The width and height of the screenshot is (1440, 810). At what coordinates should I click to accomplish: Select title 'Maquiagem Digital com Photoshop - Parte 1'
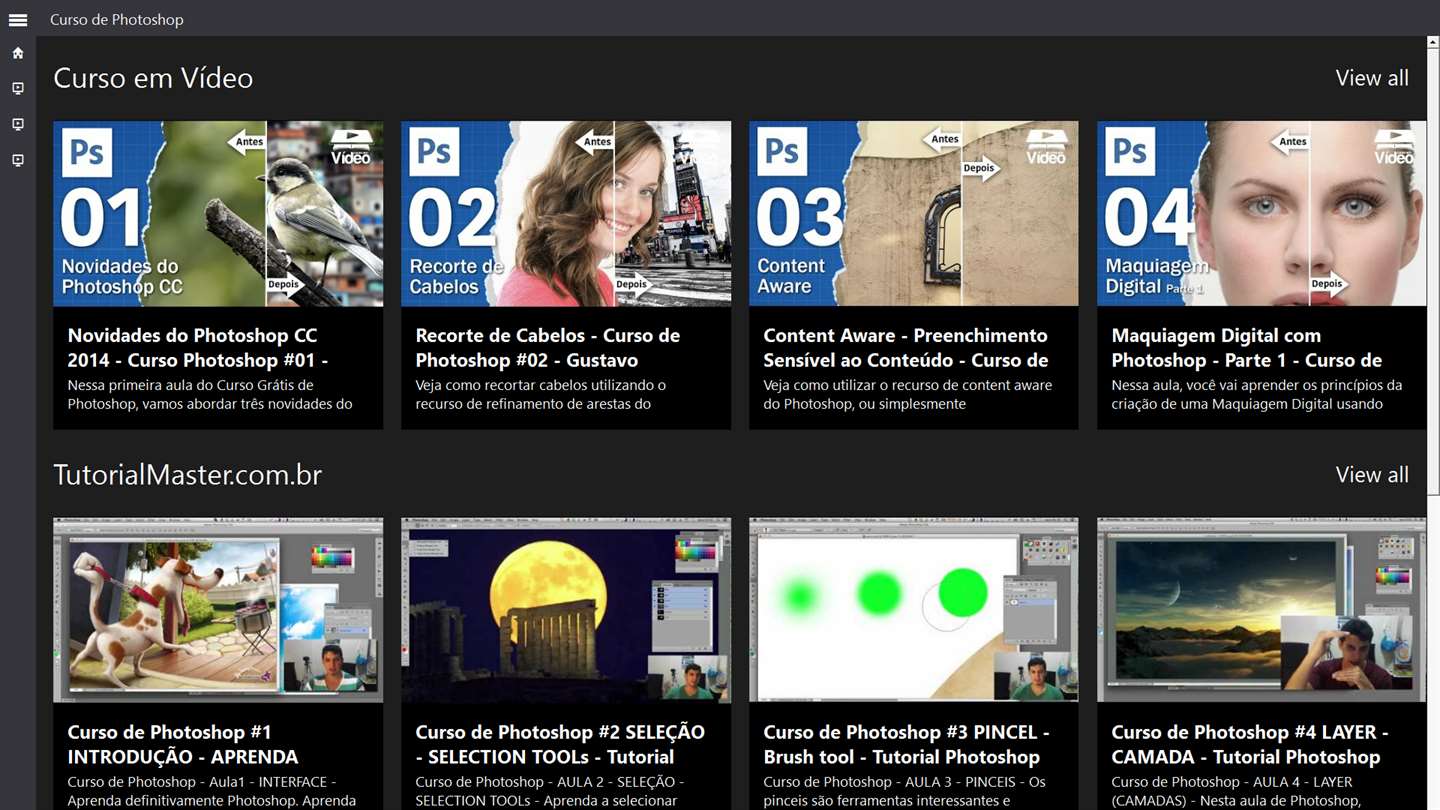pos(1247,348)
